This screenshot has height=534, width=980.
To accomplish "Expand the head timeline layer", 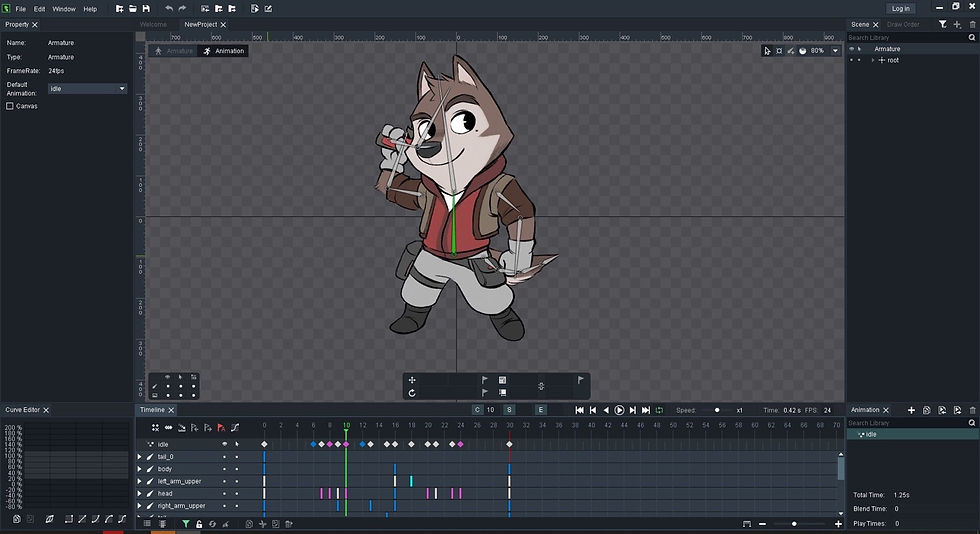I will 139,494.
